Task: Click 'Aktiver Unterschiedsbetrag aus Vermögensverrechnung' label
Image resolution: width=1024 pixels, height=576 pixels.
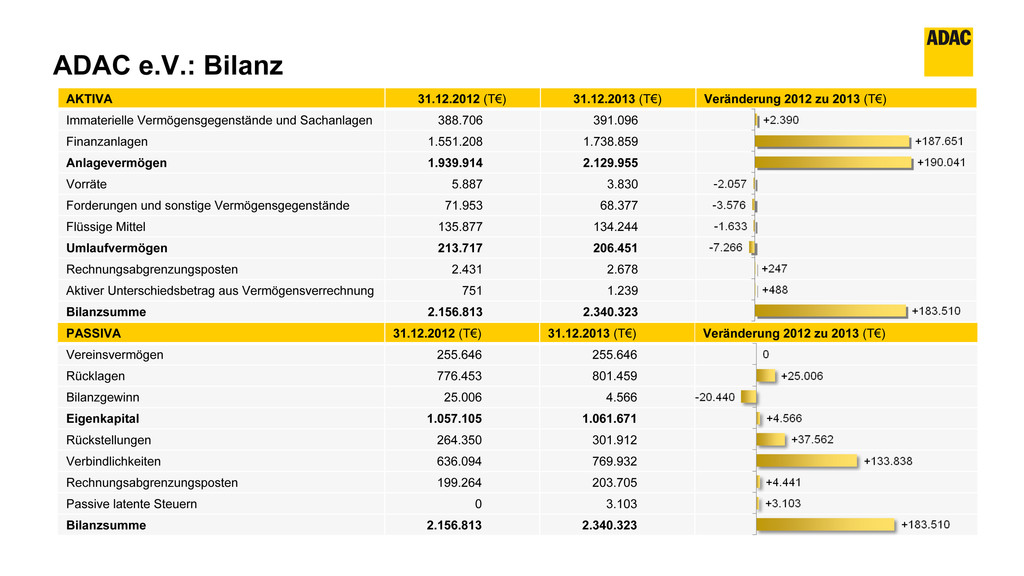Action: click(x=220, y=291)
